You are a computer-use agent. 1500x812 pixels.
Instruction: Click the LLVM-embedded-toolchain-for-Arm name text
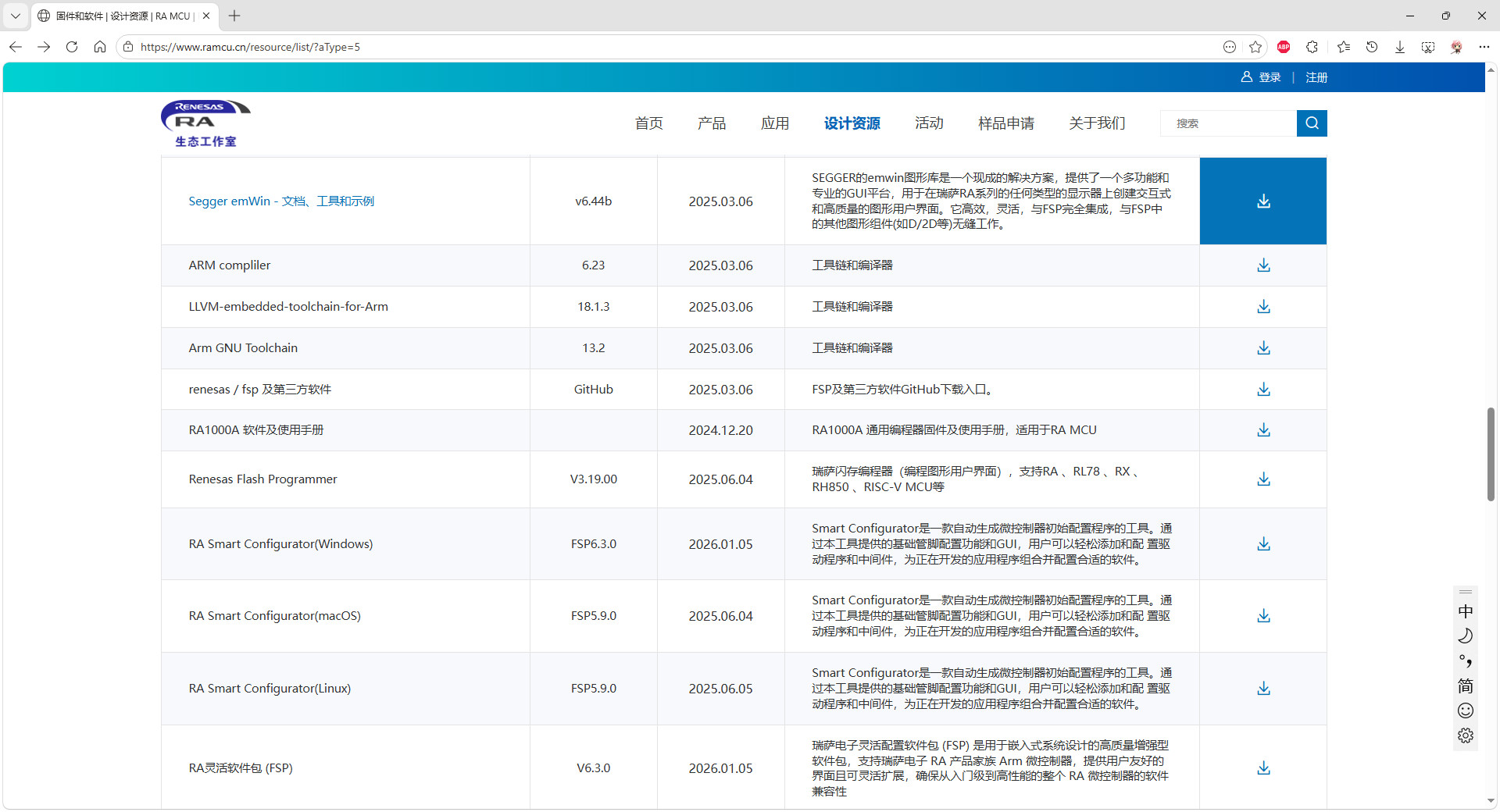(288, 307)
